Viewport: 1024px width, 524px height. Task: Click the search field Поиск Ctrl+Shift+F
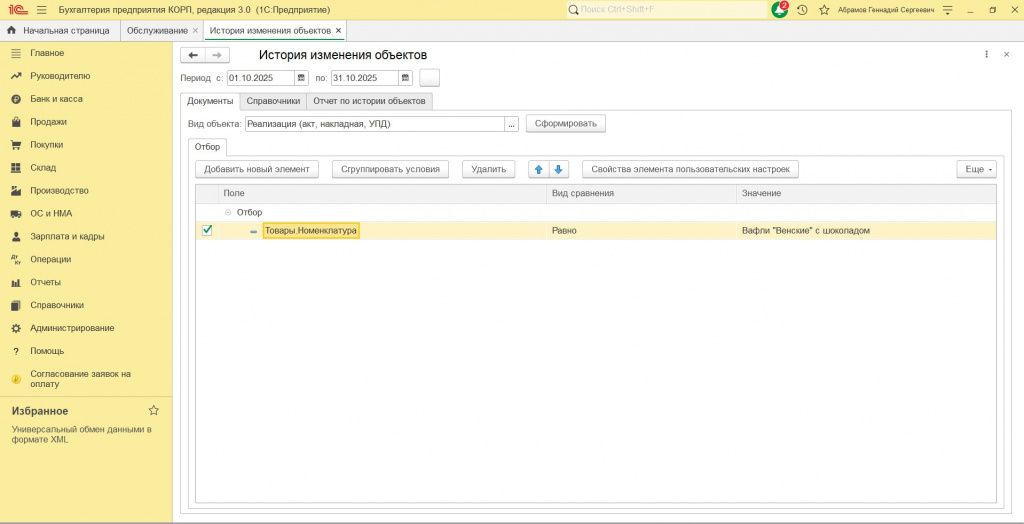(x=671, y=10)
